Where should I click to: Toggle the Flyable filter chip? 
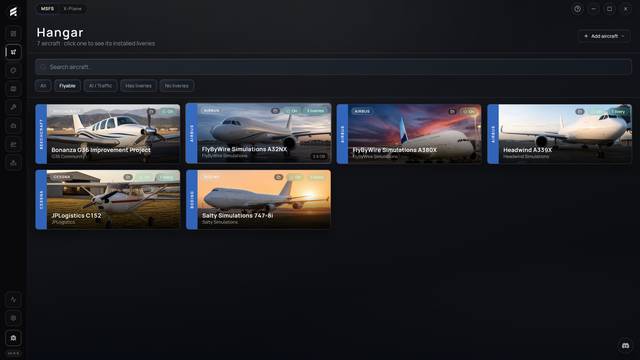tap(67, 86)
